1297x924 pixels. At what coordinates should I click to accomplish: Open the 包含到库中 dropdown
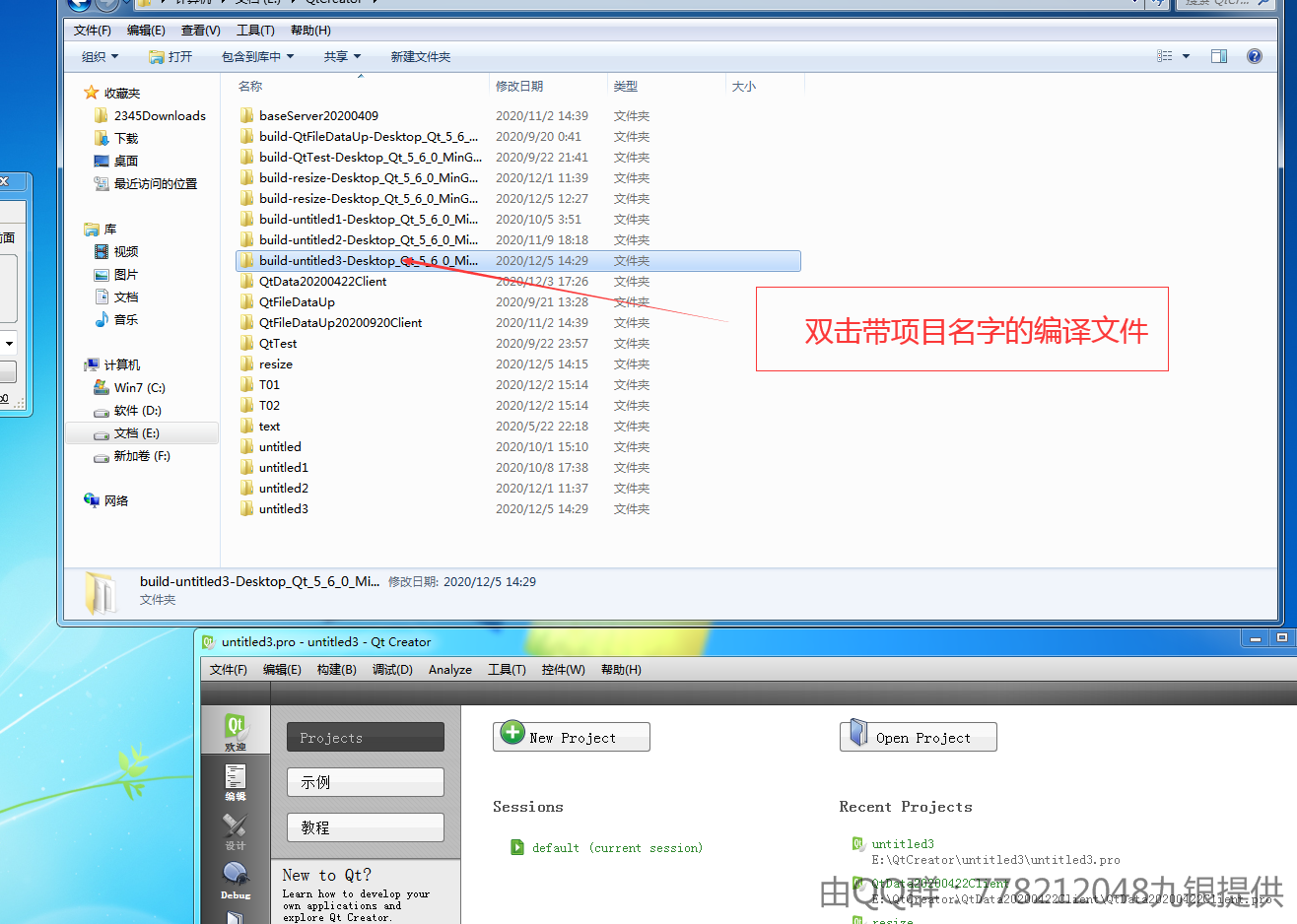257,56
